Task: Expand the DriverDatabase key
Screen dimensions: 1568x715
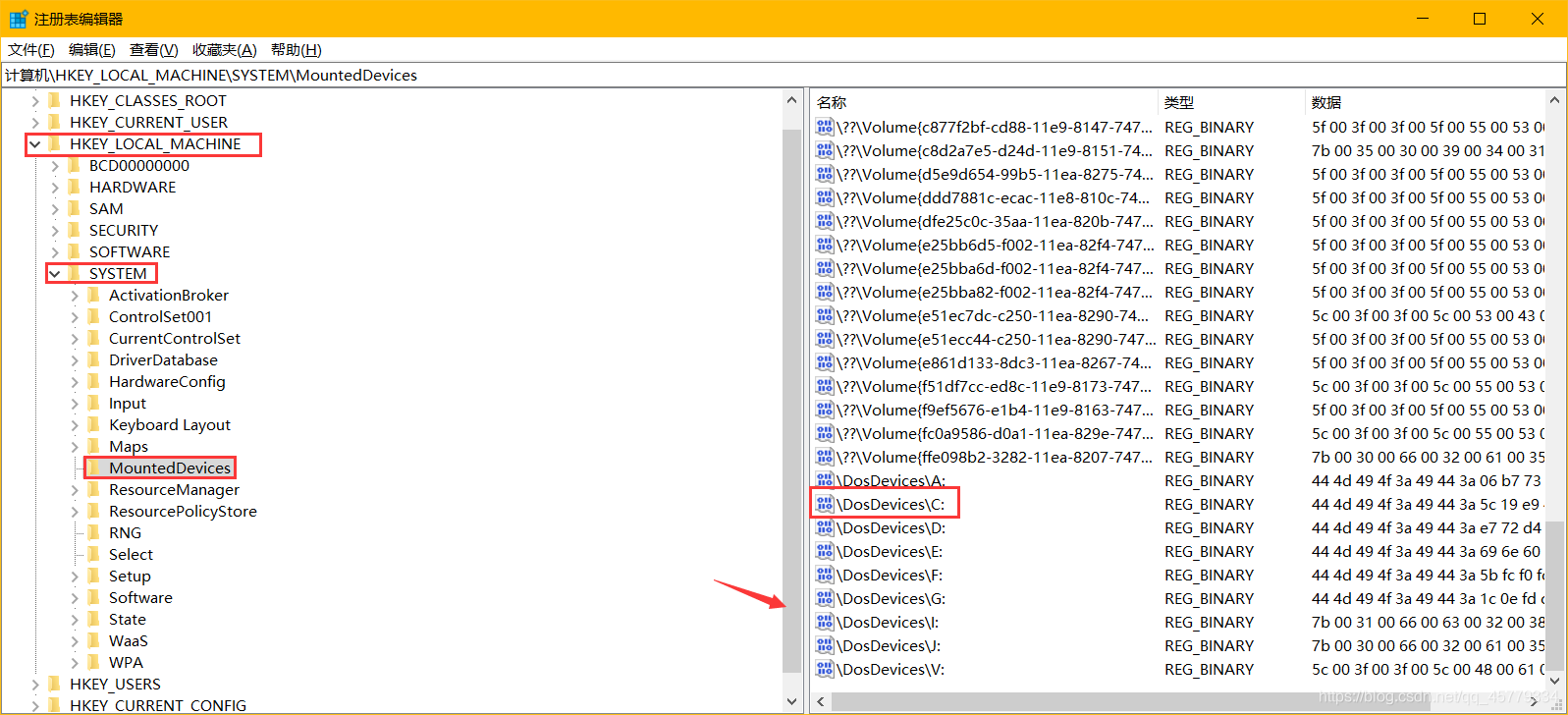Action: pyautogui.click(x=75, y=359)
